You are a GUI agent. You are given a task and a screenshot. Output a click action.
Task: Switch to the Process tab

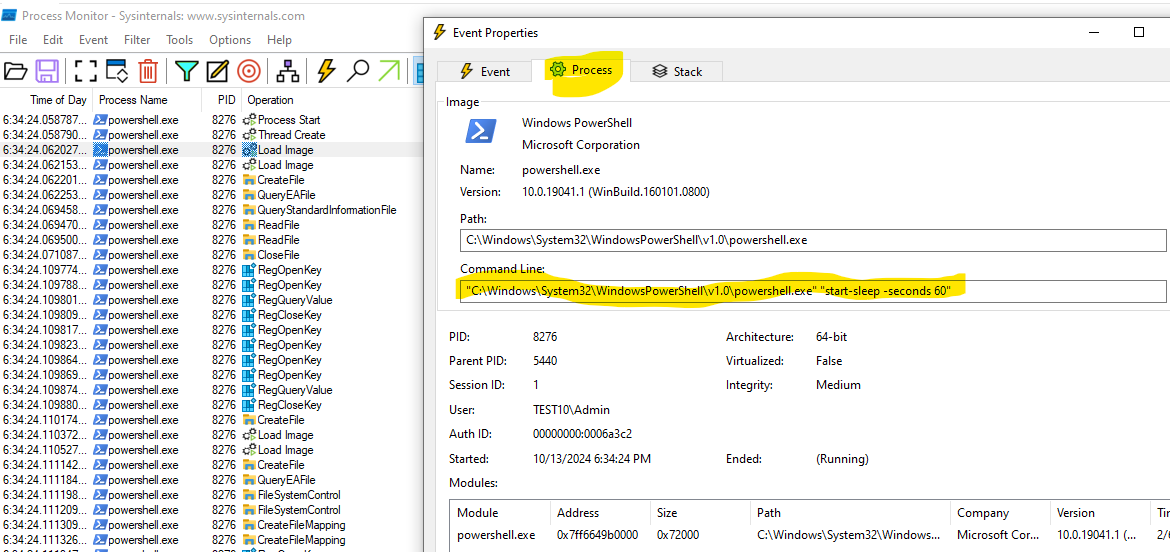581,69
